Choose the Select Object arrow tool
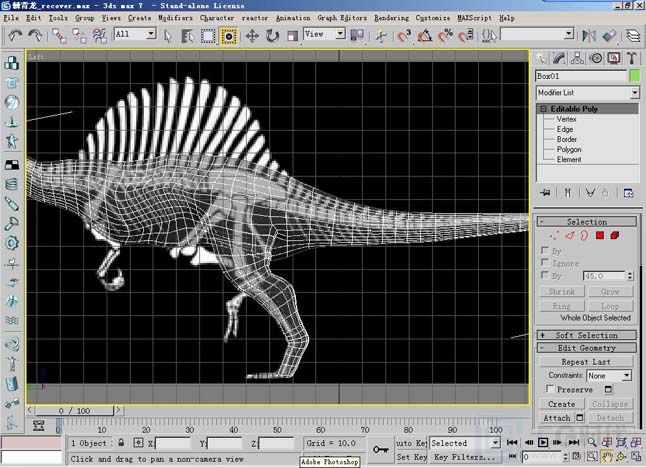Screen dimensions: 646x468 point(168,36)
